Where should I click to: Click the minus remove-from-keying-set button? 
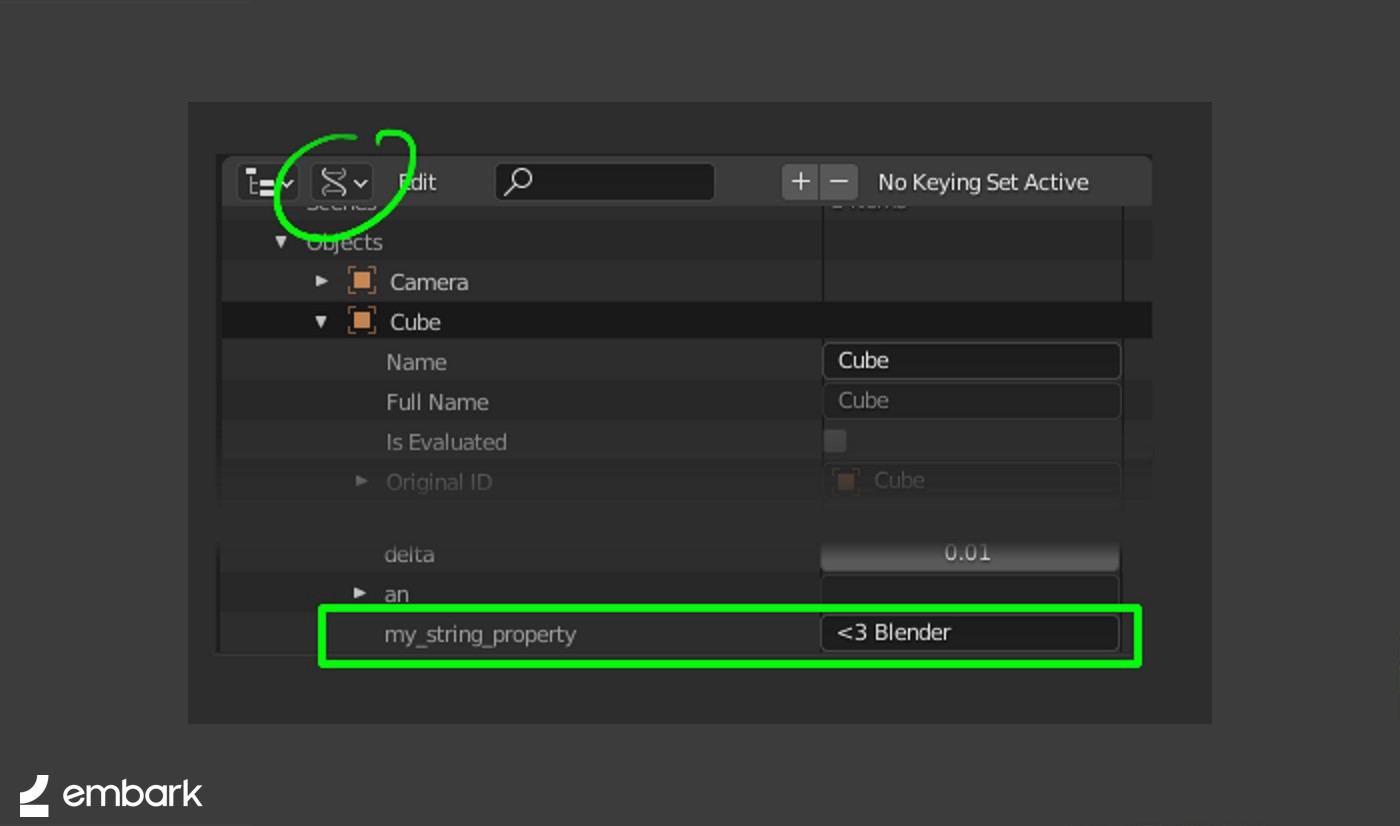click(x=839, y=182)
